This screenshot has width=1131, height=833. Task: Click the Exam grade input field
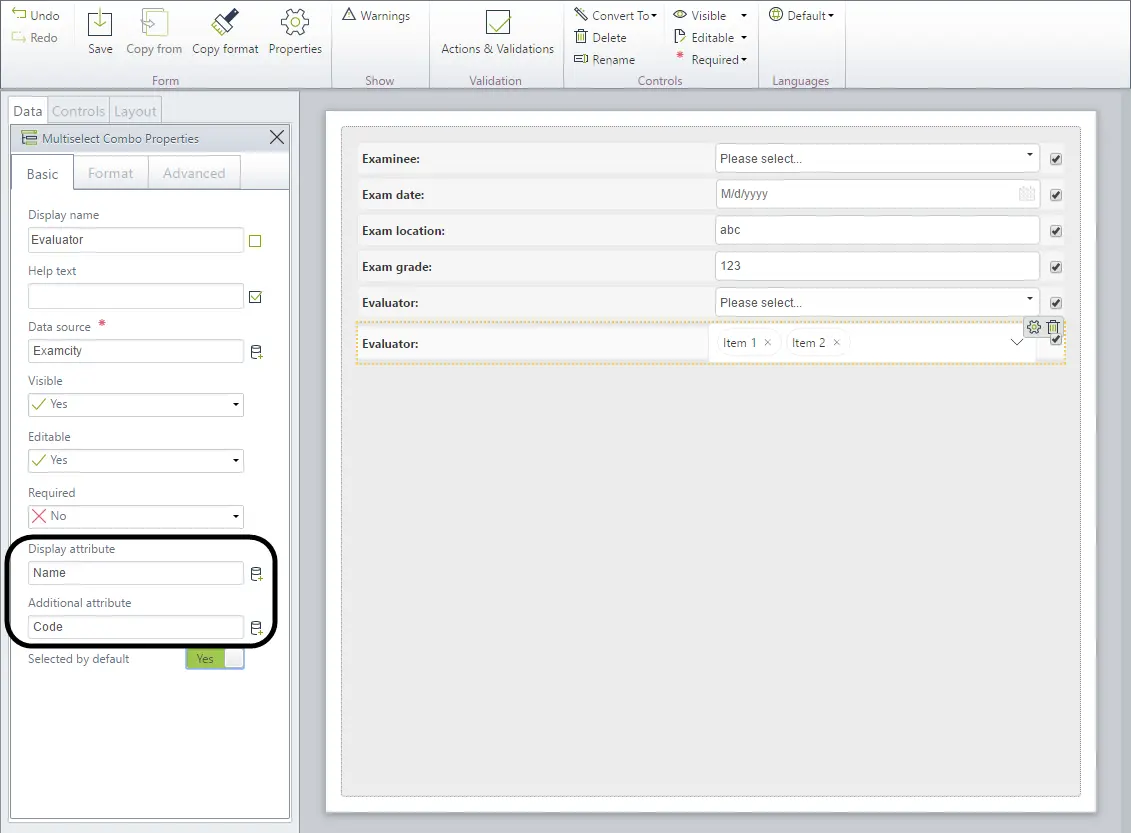877,266
